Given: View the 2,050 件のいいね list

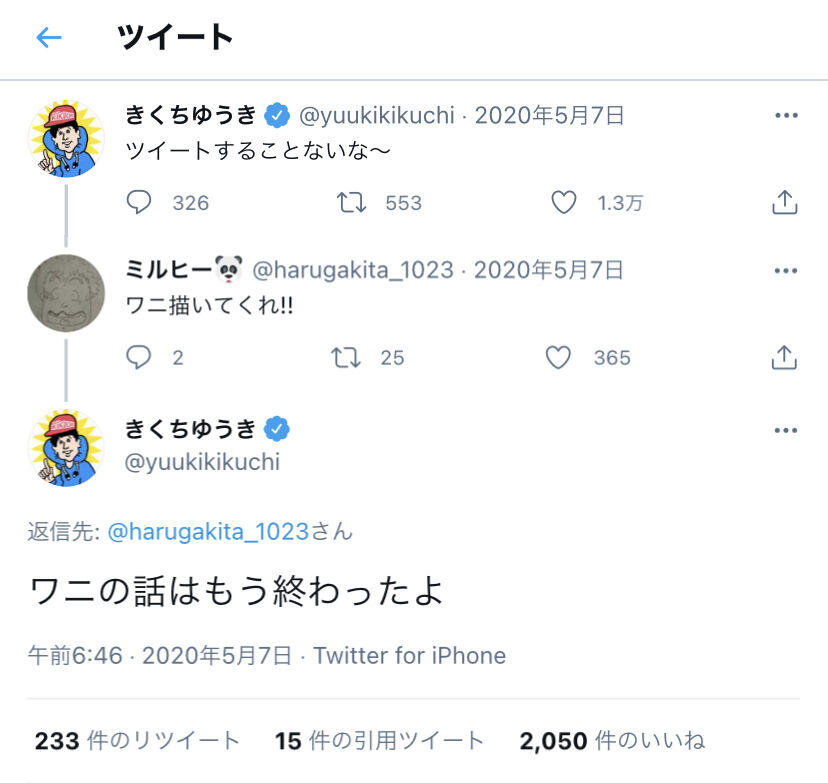Looking at the screenshot, I should point(612,741).
